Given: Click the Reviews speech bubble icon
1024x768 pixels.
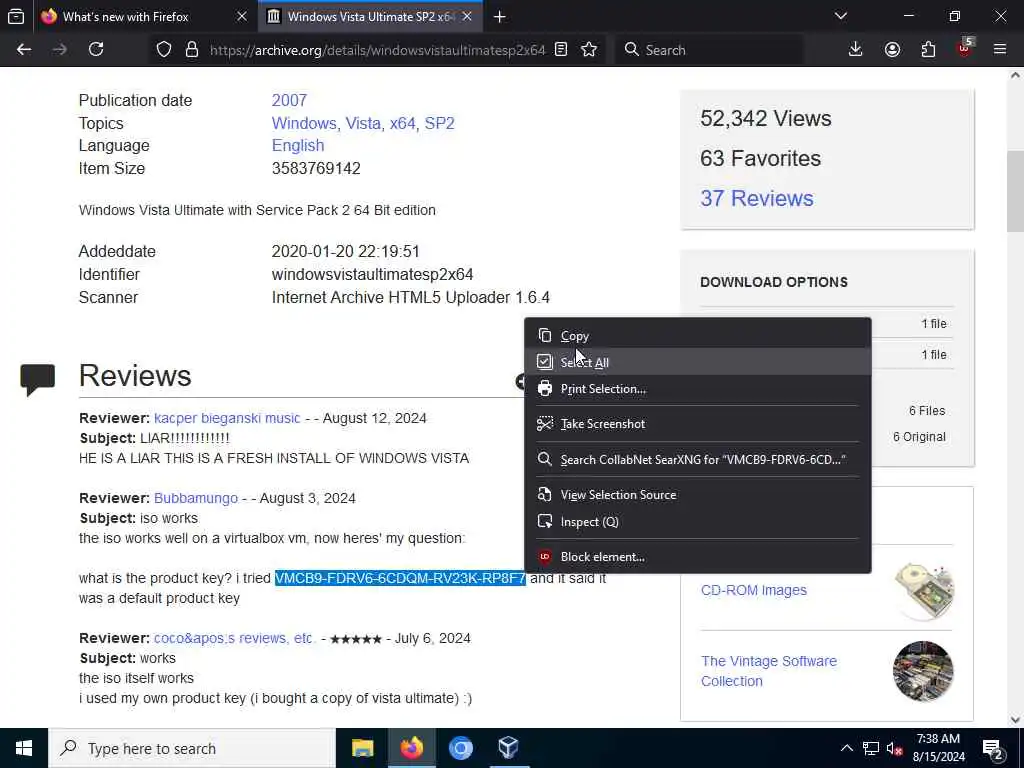Looking at the screenshot, I should pyautogui.click(x=37, y=379).
